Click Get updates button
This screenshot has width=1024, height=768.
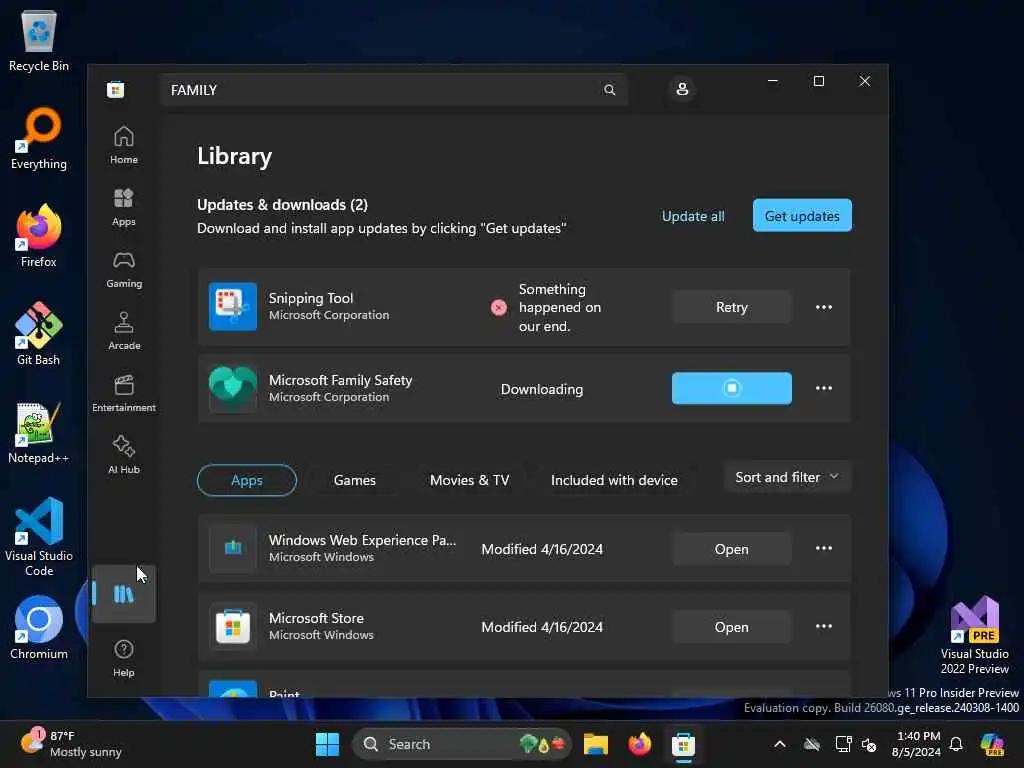tap(802, 216)
